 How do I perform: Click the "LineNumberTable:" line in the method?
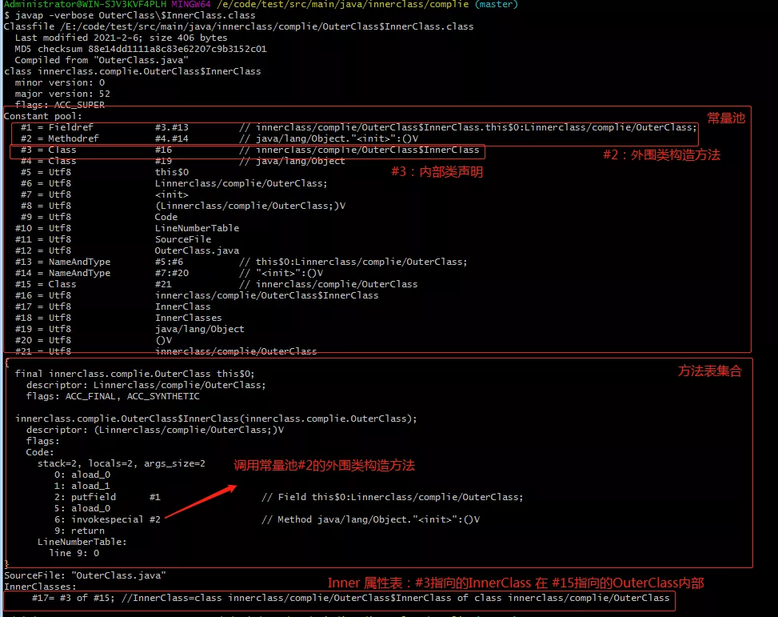[82, 542]
